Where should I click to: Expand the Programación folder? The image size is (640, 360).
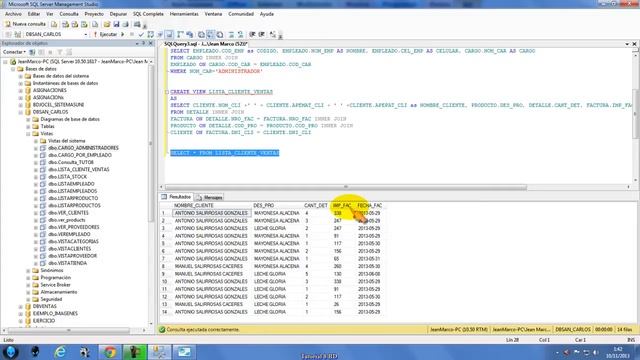tap(28, 278)
